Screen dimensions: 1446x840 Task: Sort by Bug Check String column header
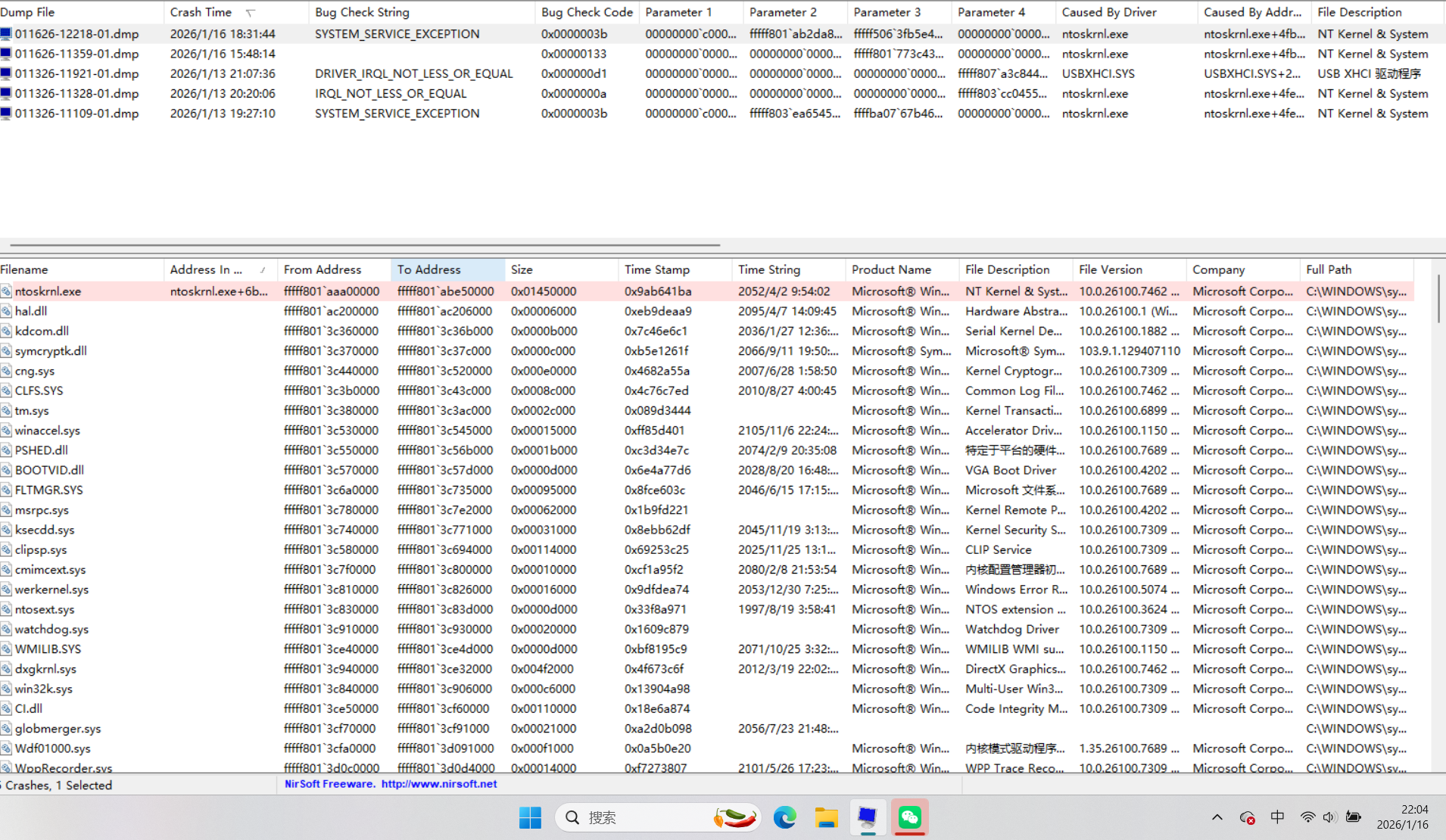(x=422, y=12)
